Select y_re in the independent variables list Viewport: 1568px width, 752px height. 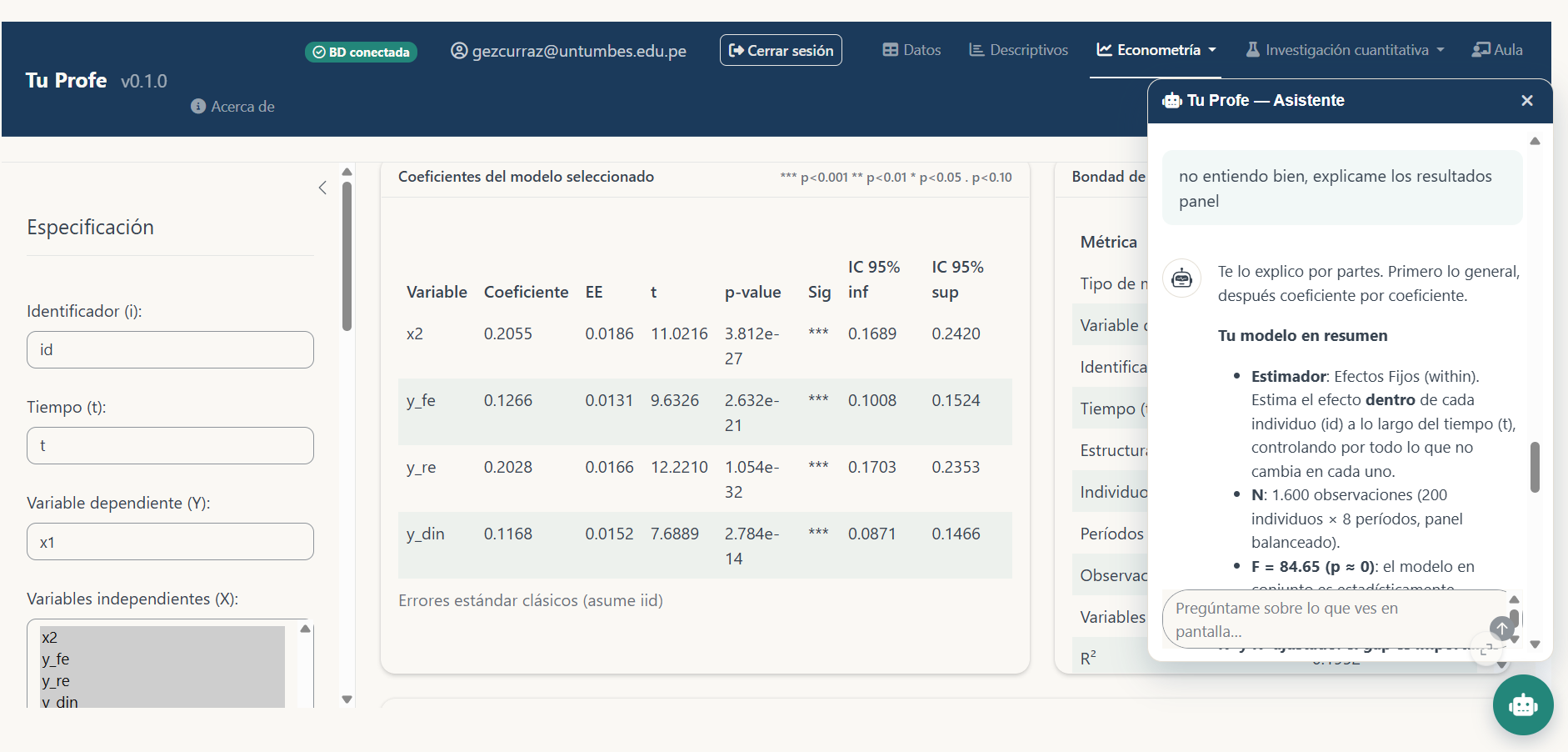(x=162, y=681)
